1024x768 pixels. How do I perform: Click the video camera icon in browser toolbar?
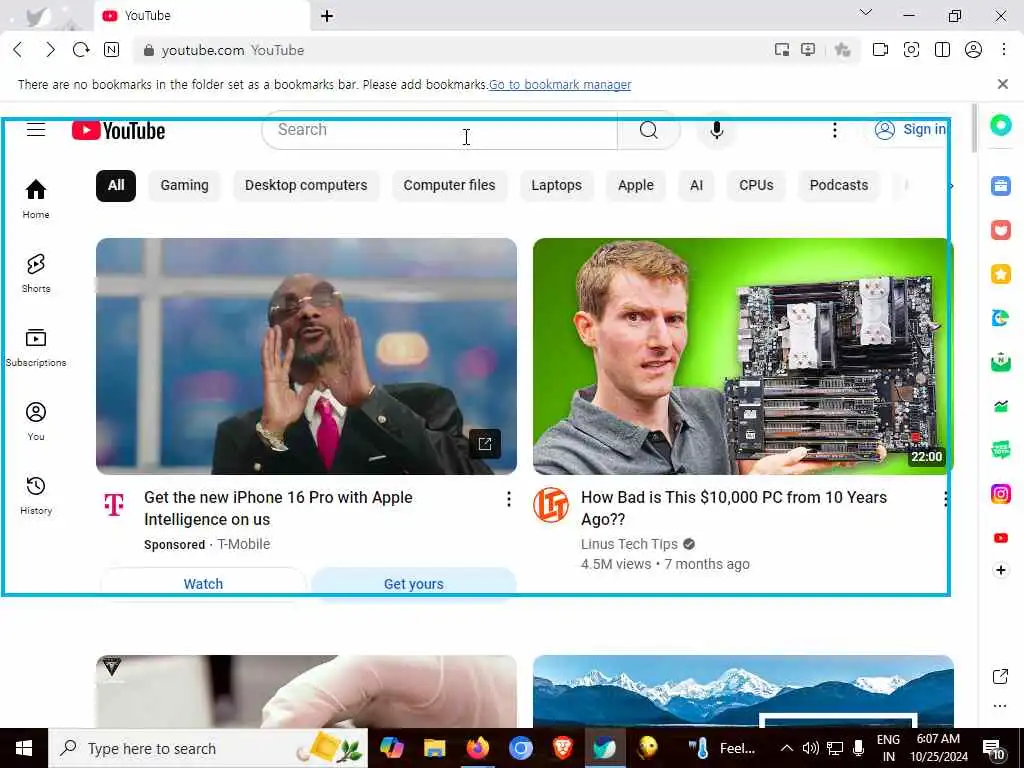point(880,50)
